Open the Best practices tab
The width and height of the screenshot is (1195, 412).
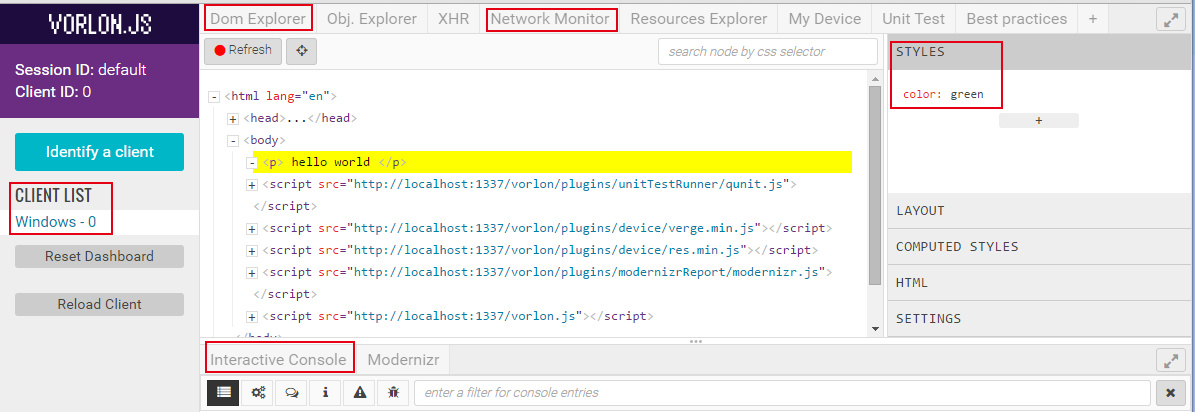tap(1017, 19)
